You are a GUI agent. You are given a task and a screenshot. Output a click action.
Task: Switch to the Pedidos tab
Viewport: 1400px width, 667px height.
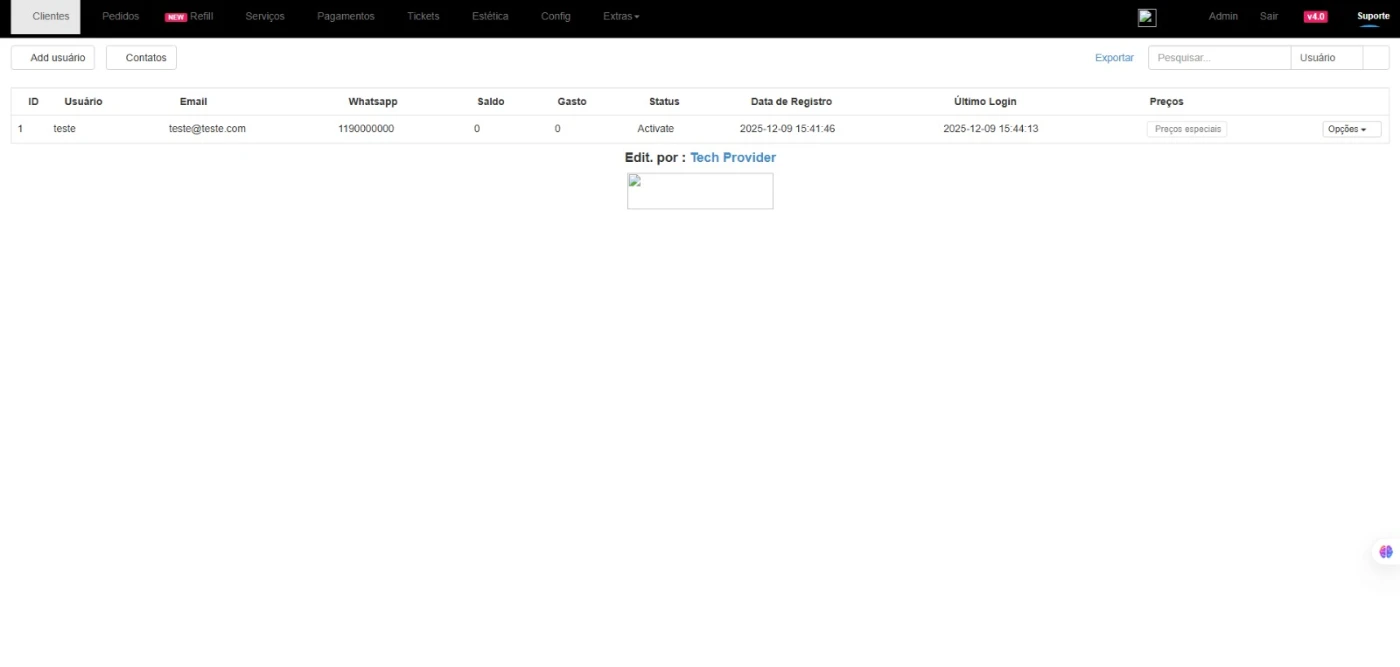click(x=121, y=17)
